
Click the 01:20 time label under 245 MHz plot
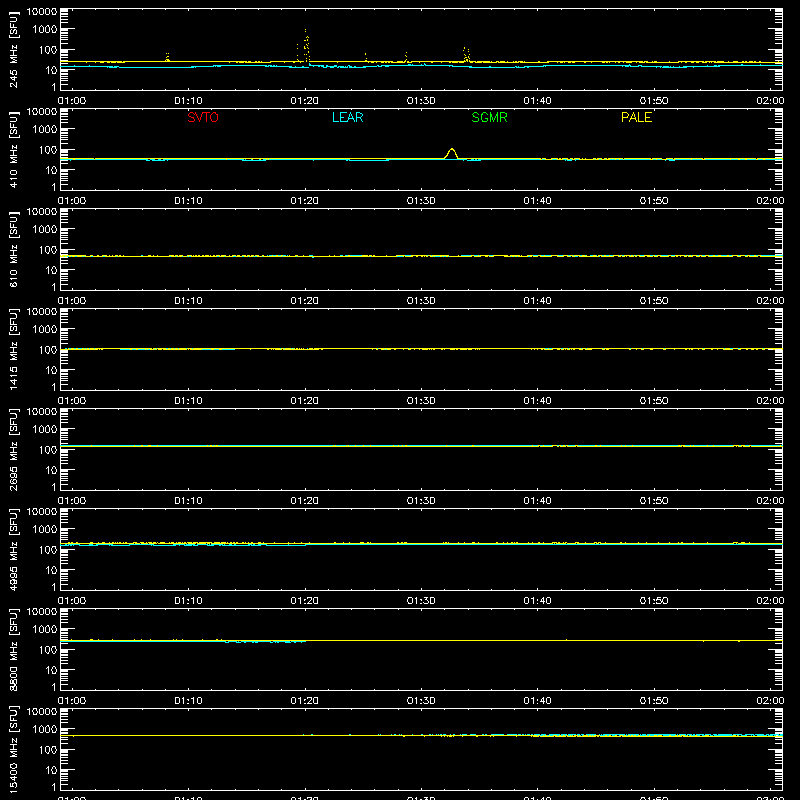[305, 101]
